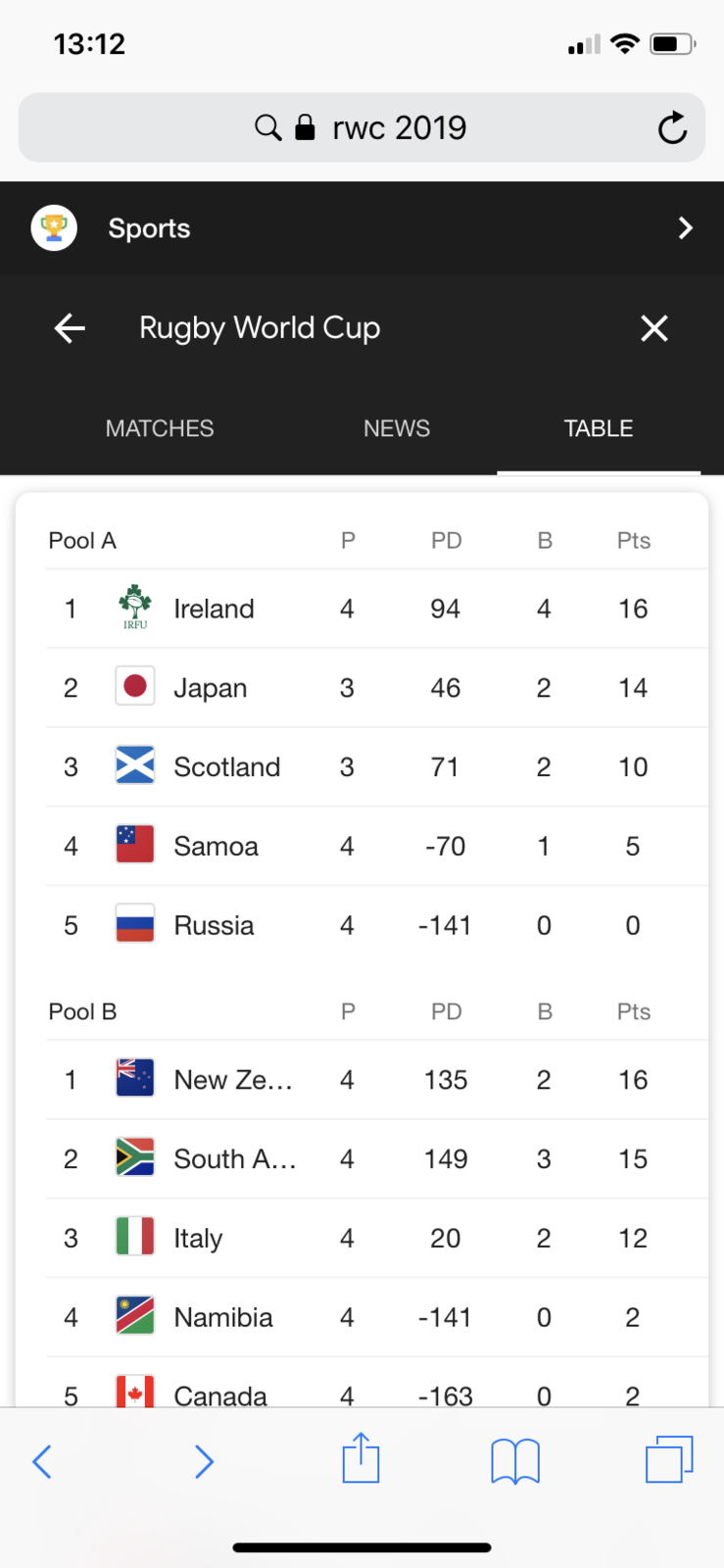Screen dimensions: 724x1568
Task: Tap the Sports trophy icon
Action: [54, 228]
